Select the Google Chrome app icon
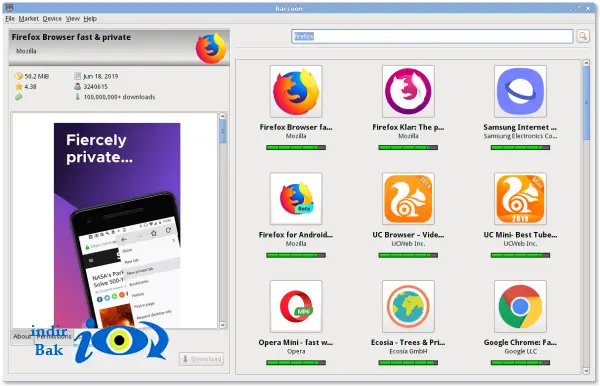 (x=520, y=306)
